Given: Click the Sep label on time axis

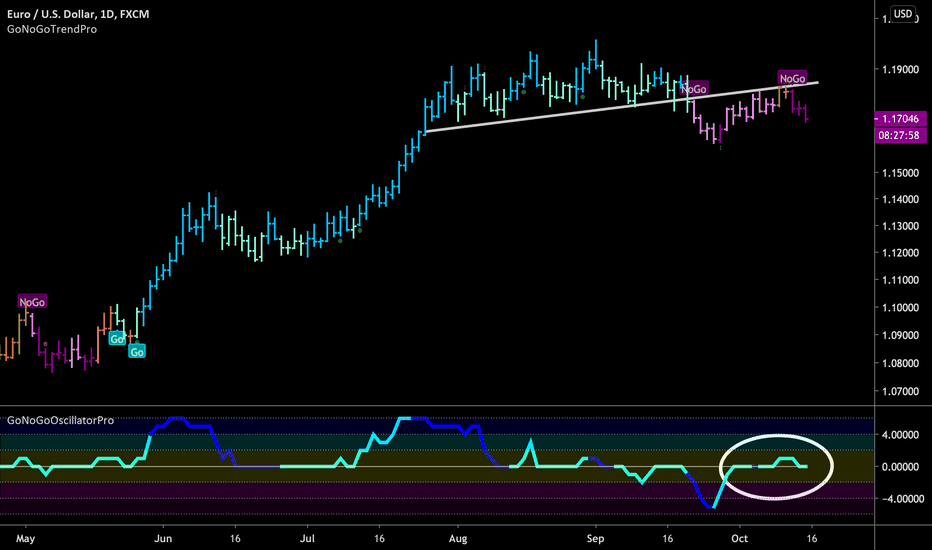Looking at the screenshot, I should pos(595,539).
